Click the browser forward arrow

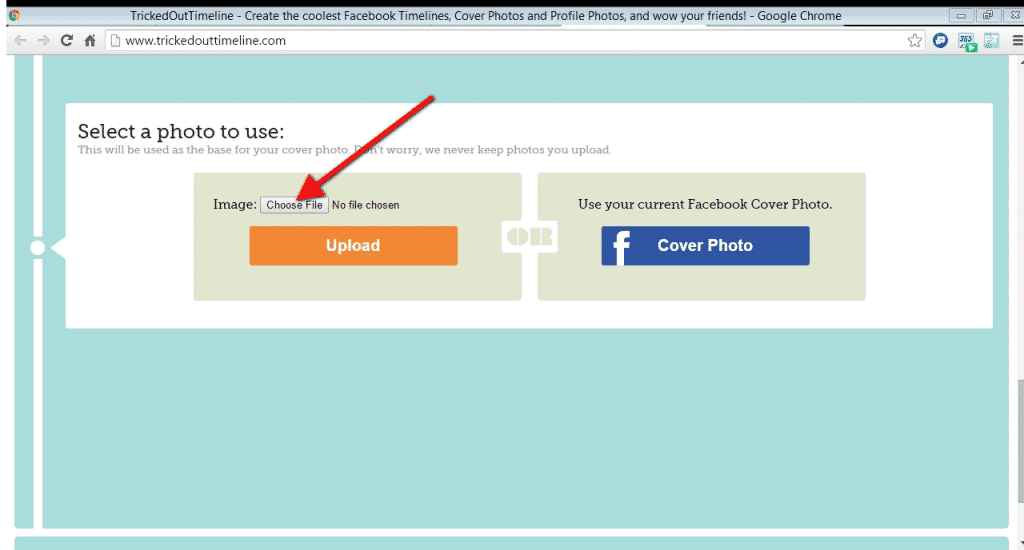pos(43,40)
